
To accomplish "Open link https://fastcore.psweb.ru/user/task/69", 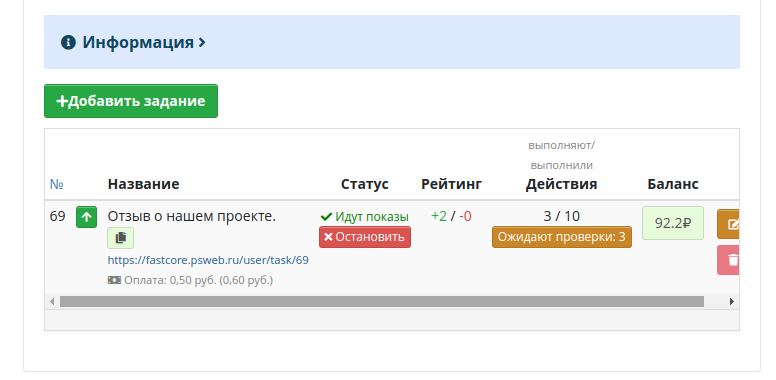I will (x=208, y=260).
